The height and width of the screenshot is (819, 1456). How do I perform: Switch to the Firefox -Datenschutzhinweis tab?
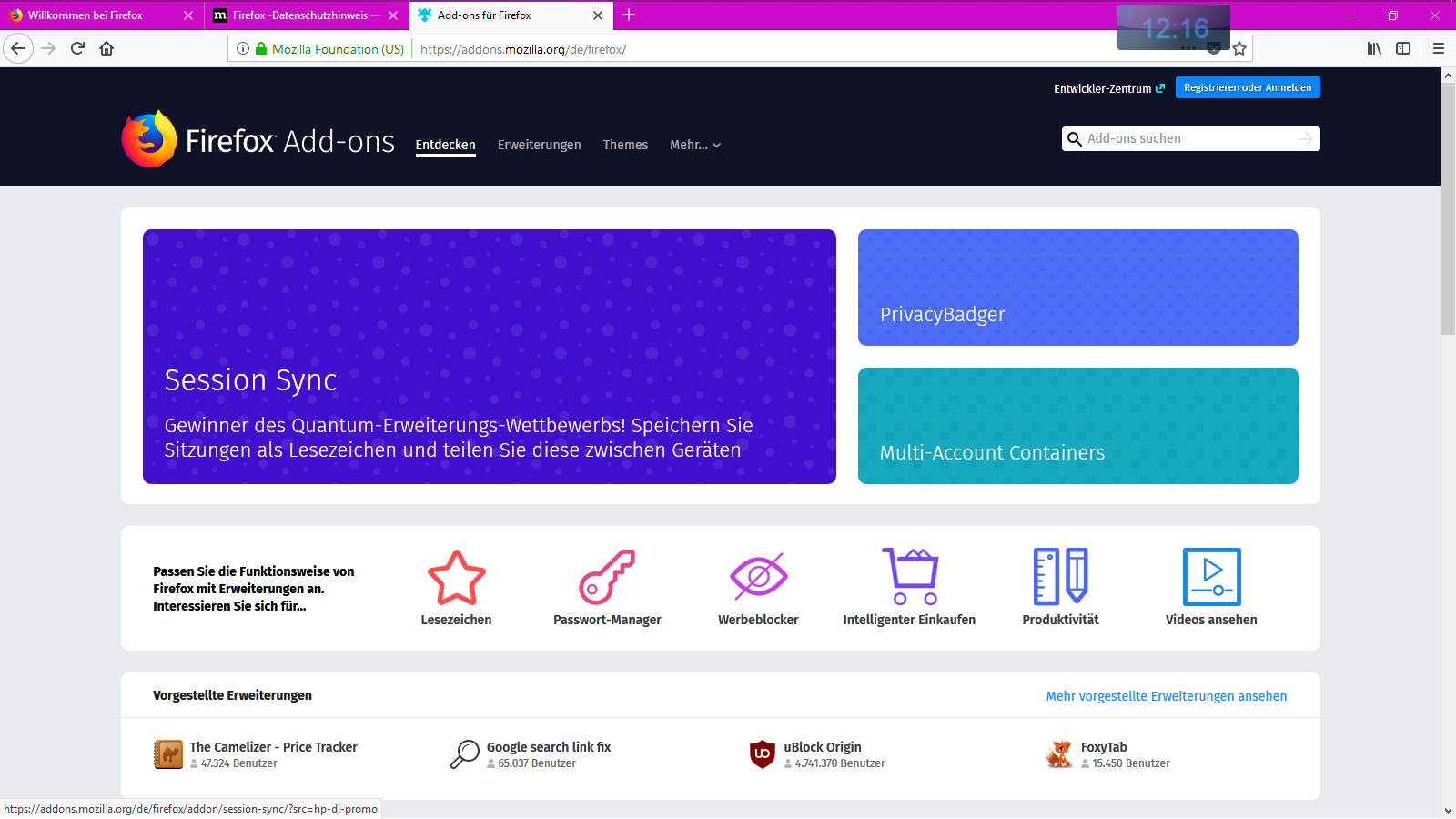pos(307,15)
